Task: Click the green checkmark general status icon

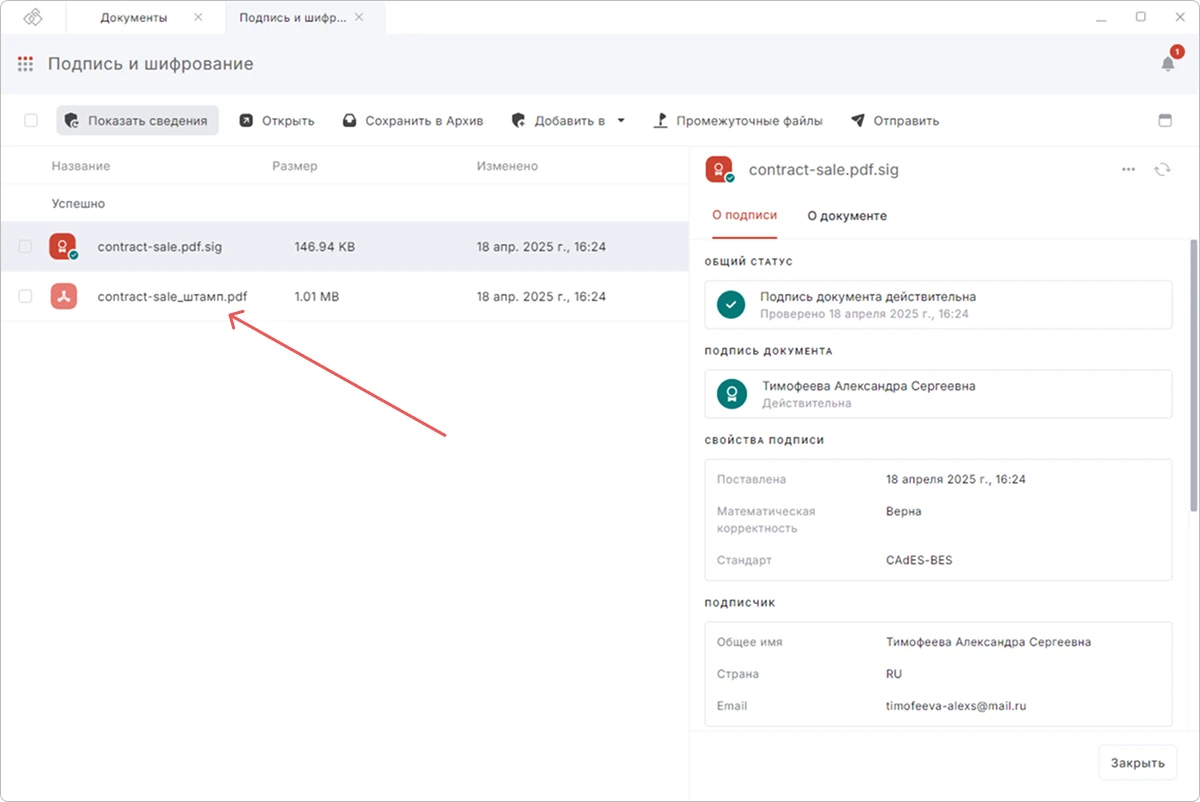Action: tap(732, 304)
